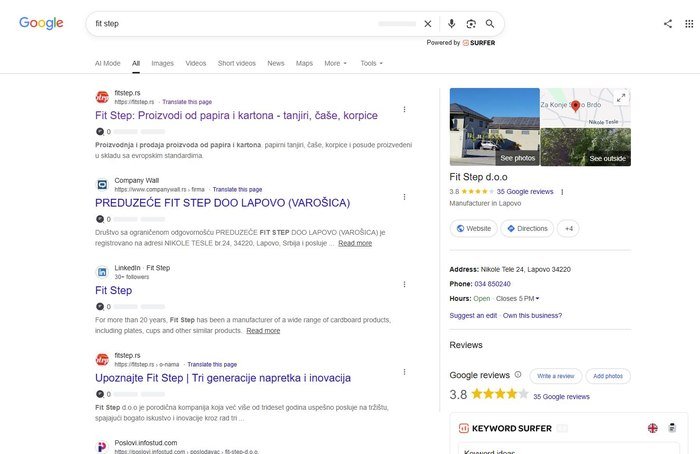Open the Google logo homepage
Screen dimensions: 700x454
coord(41,23)
